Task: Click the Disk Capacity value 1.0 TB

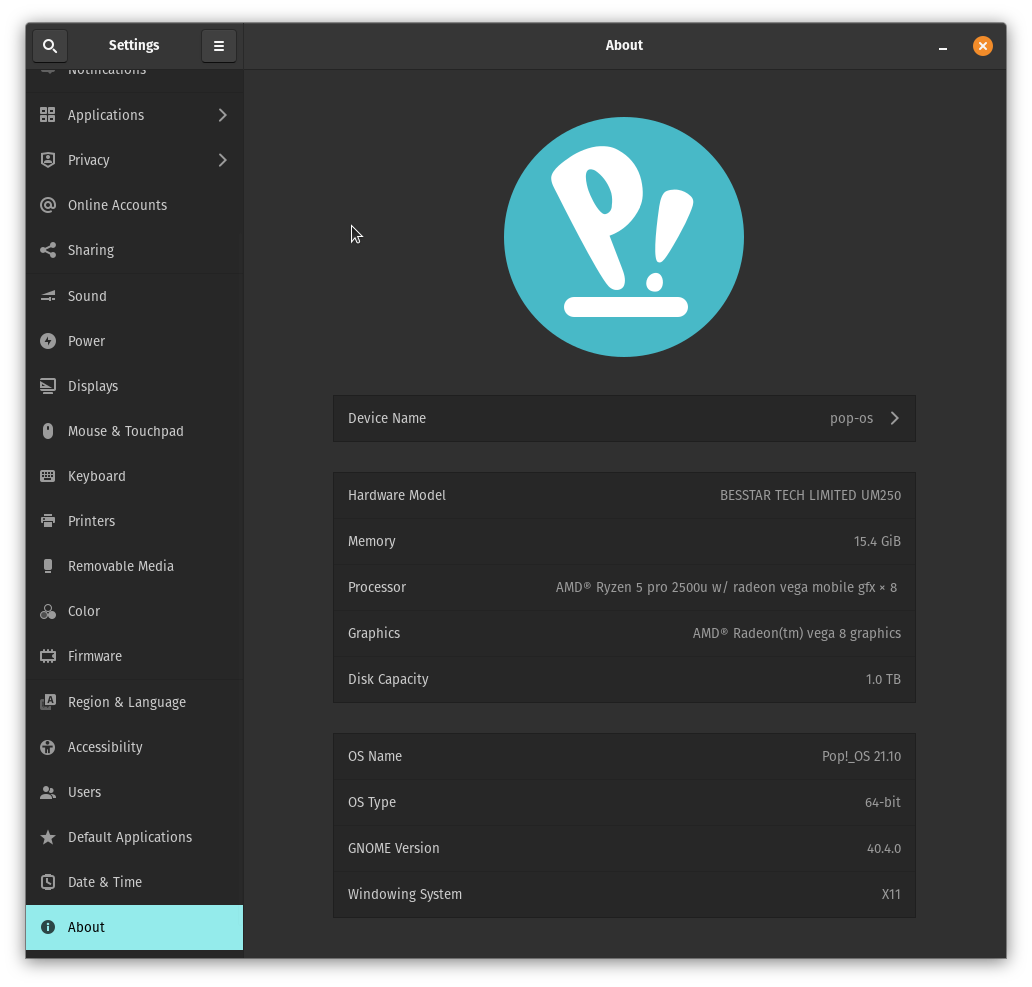Action: [883, 679]
